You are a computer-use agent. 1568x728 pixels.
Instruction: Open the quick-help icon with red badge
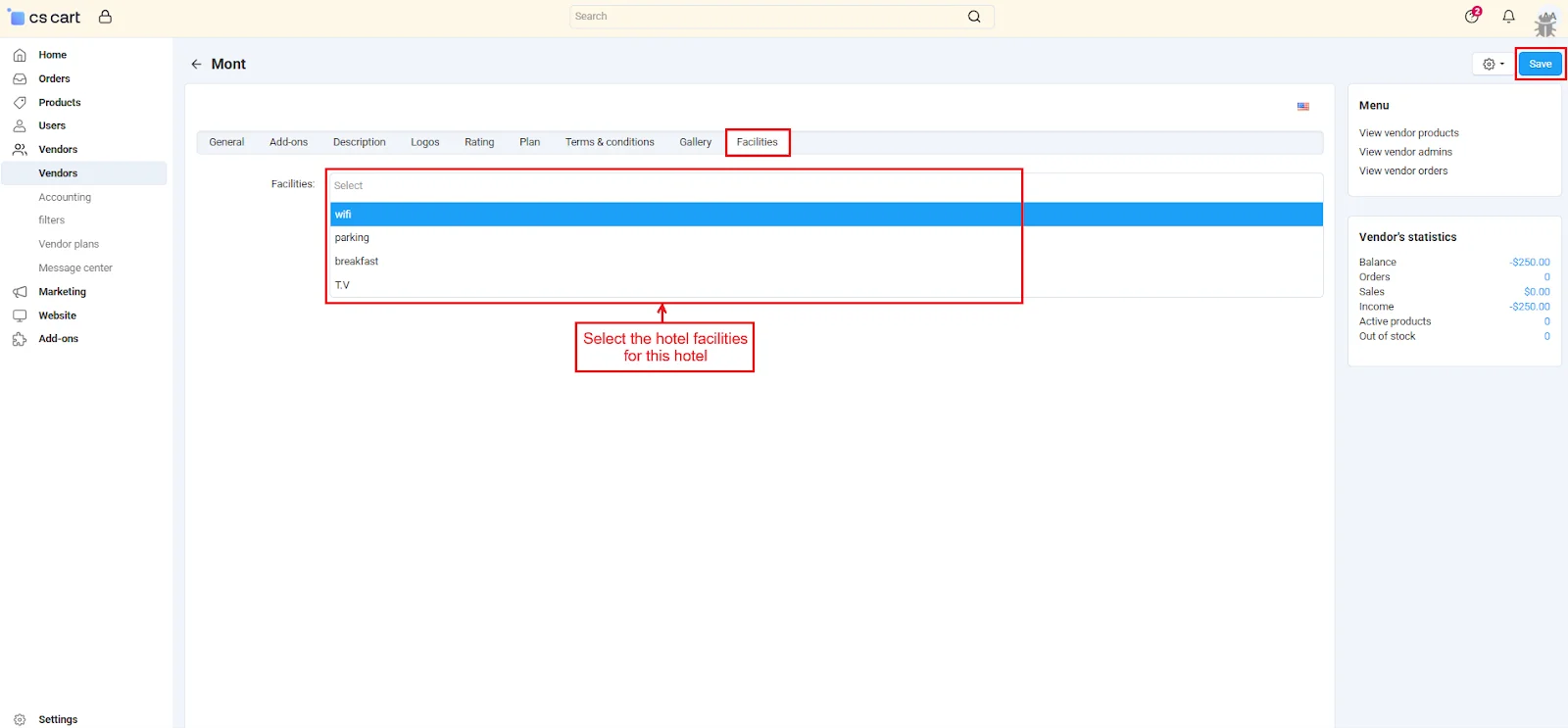click(x=1471, y=17)
